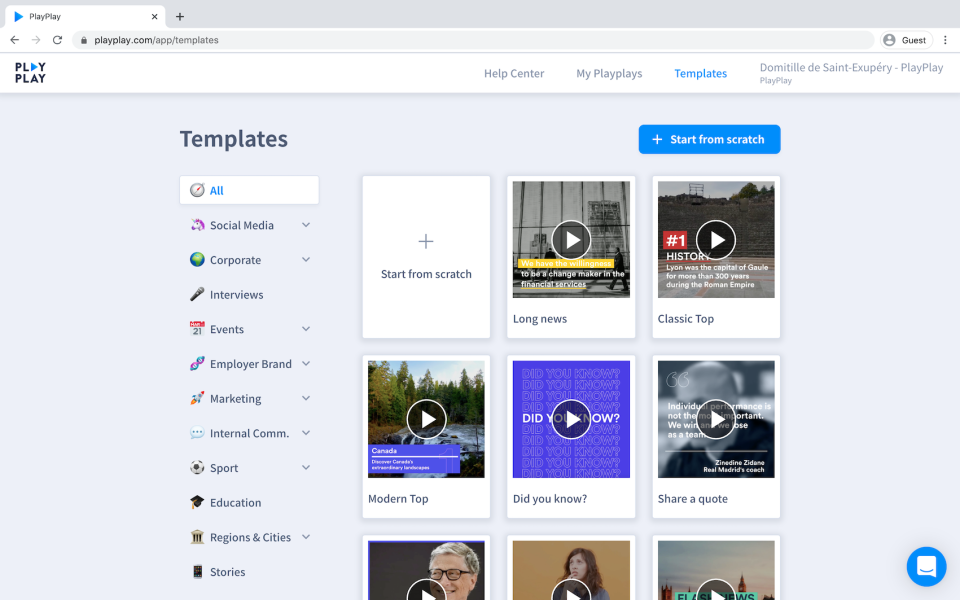Click the microphone icon beside Interviews
The width and height of the screenshot is (960, 600).
click(x=197, y=294)
